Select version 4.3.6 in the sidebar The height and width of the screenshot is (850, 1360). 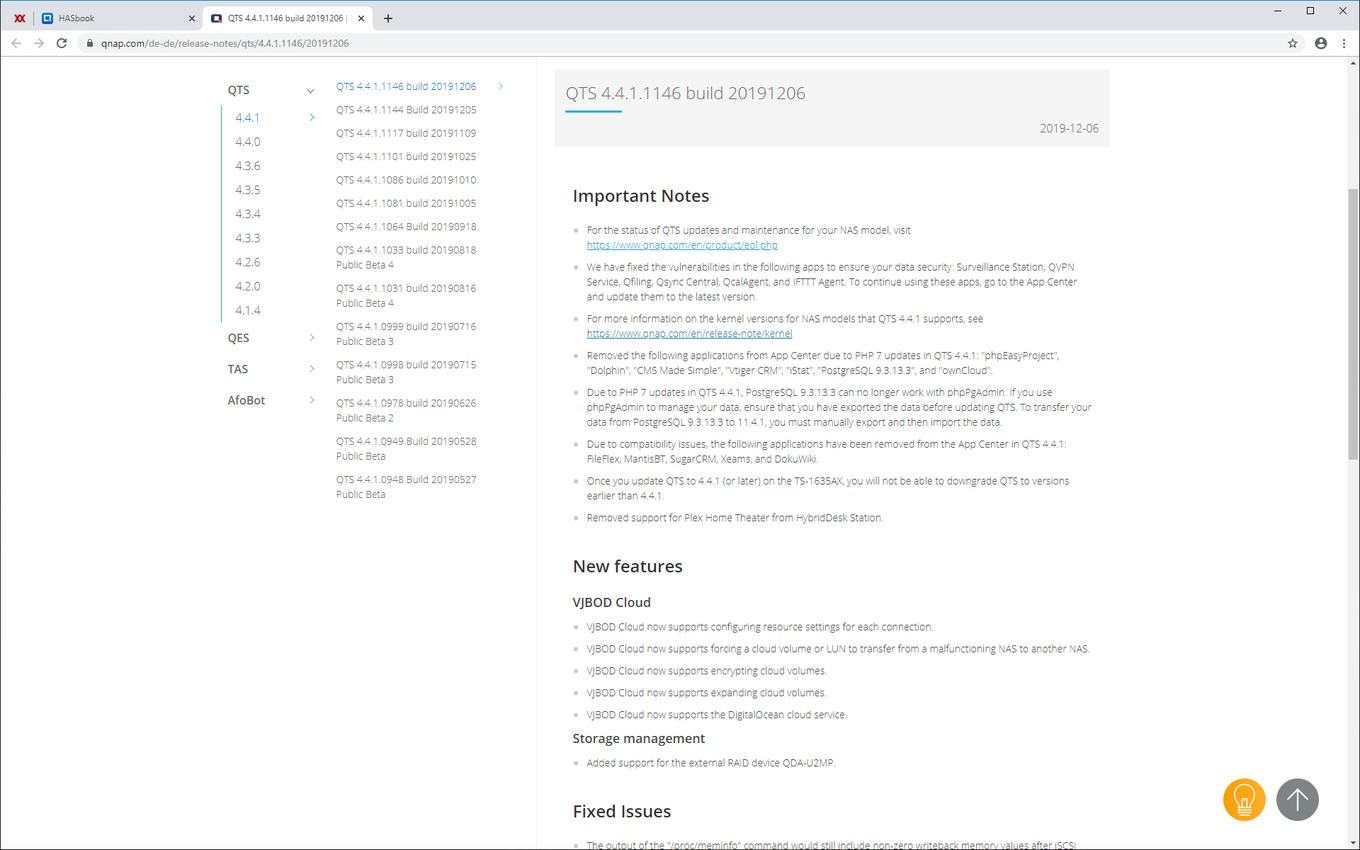(247, 166)
